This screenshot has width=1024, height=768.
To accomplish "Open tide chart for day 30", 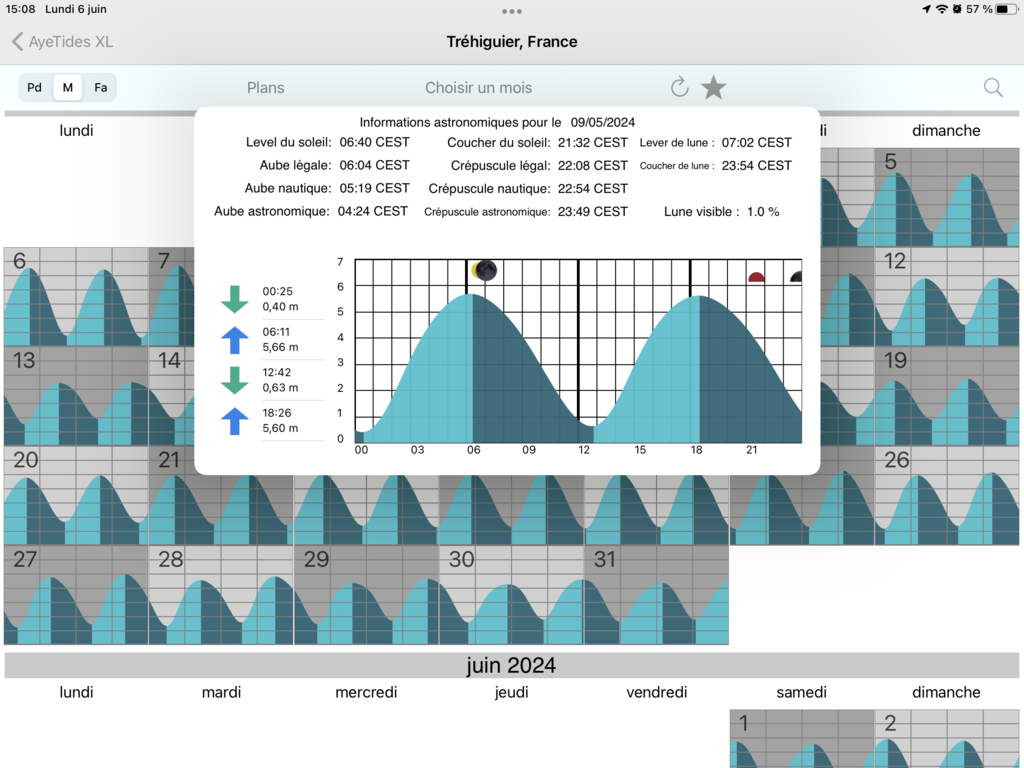I will click(511, 595).
